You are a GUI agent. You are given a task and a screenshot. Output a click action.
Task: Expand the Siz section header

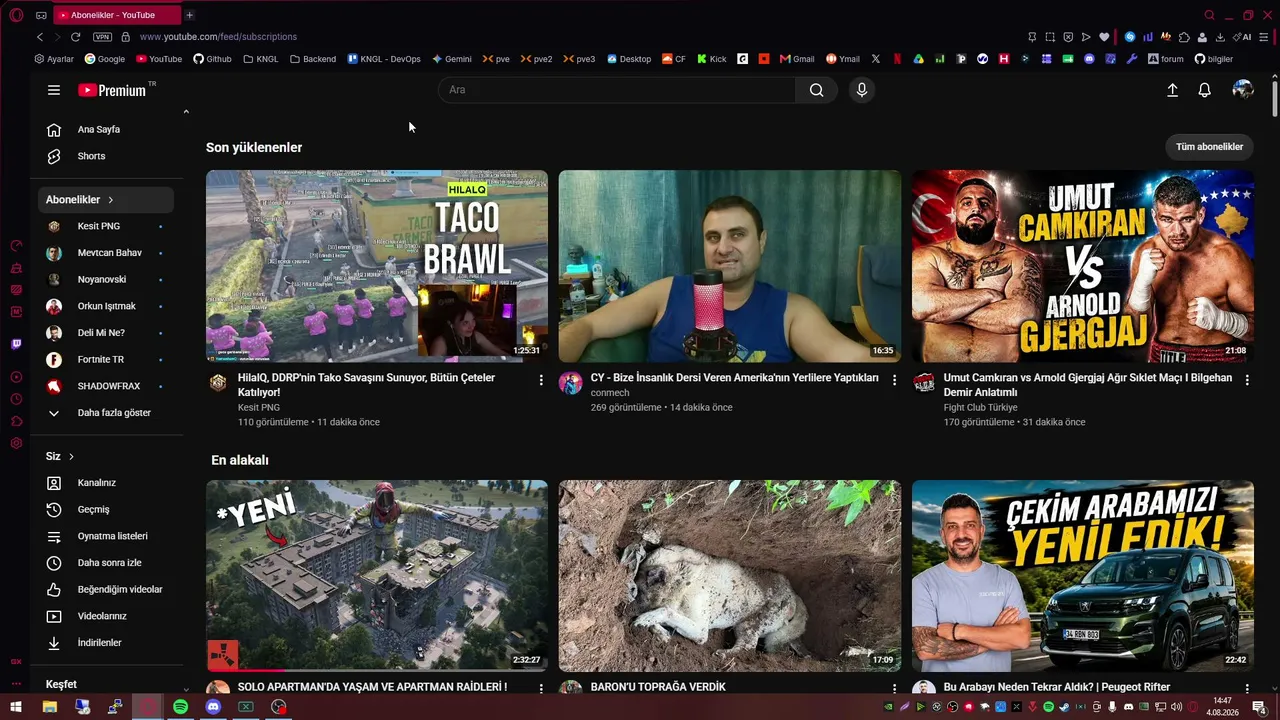tap(60, 457)
